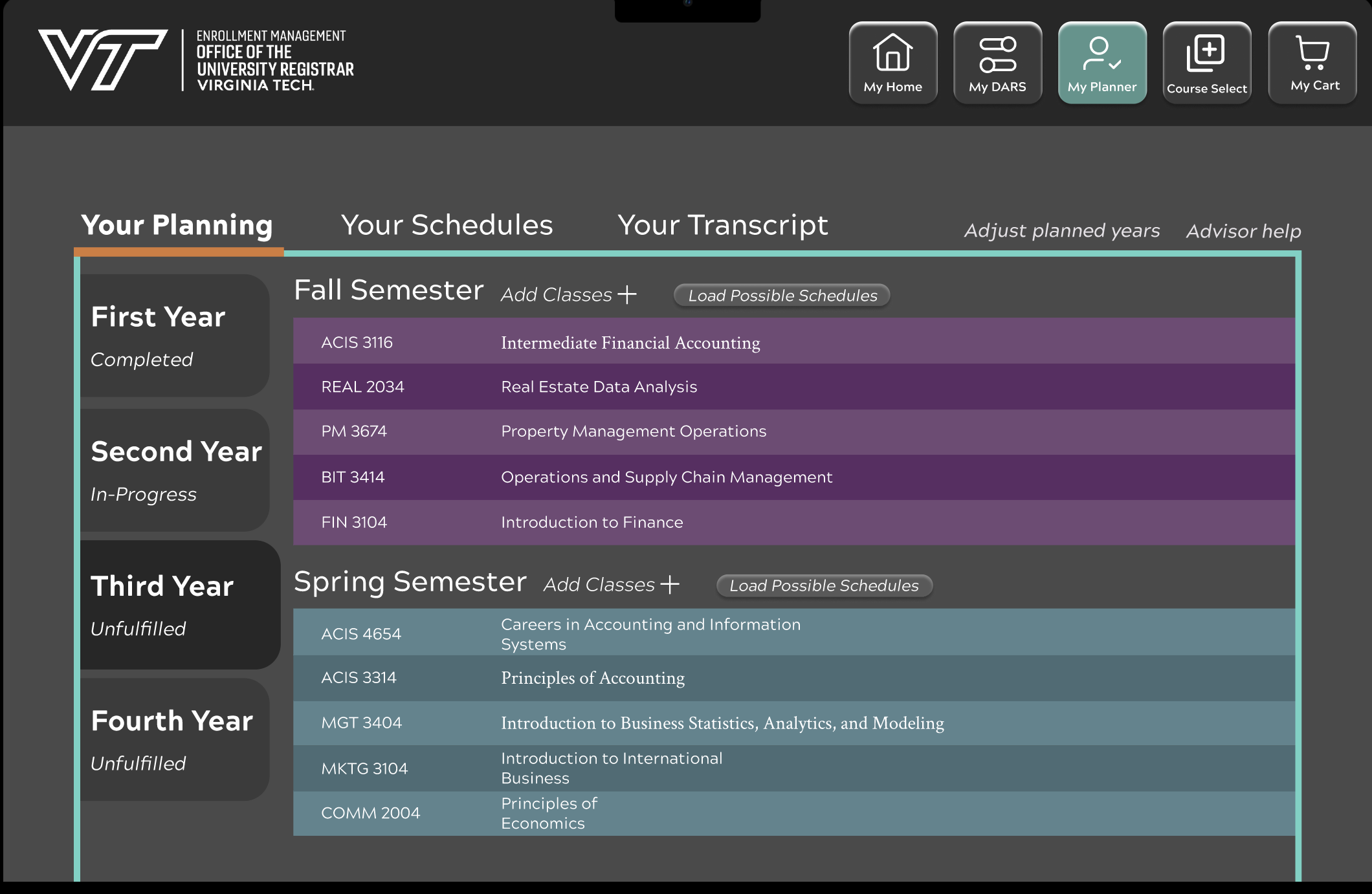Expand First Year Completed panel

click(x=175, y=336)
